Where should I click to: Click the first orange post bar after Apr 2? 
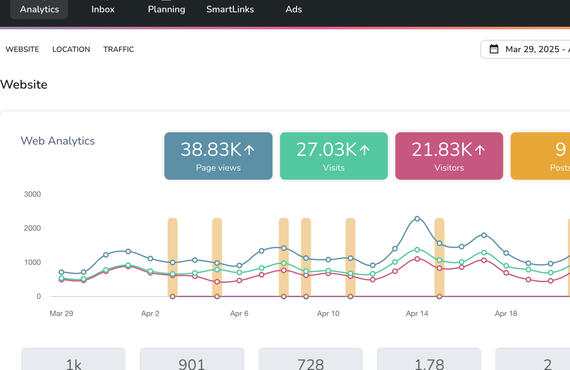point(173,257)
